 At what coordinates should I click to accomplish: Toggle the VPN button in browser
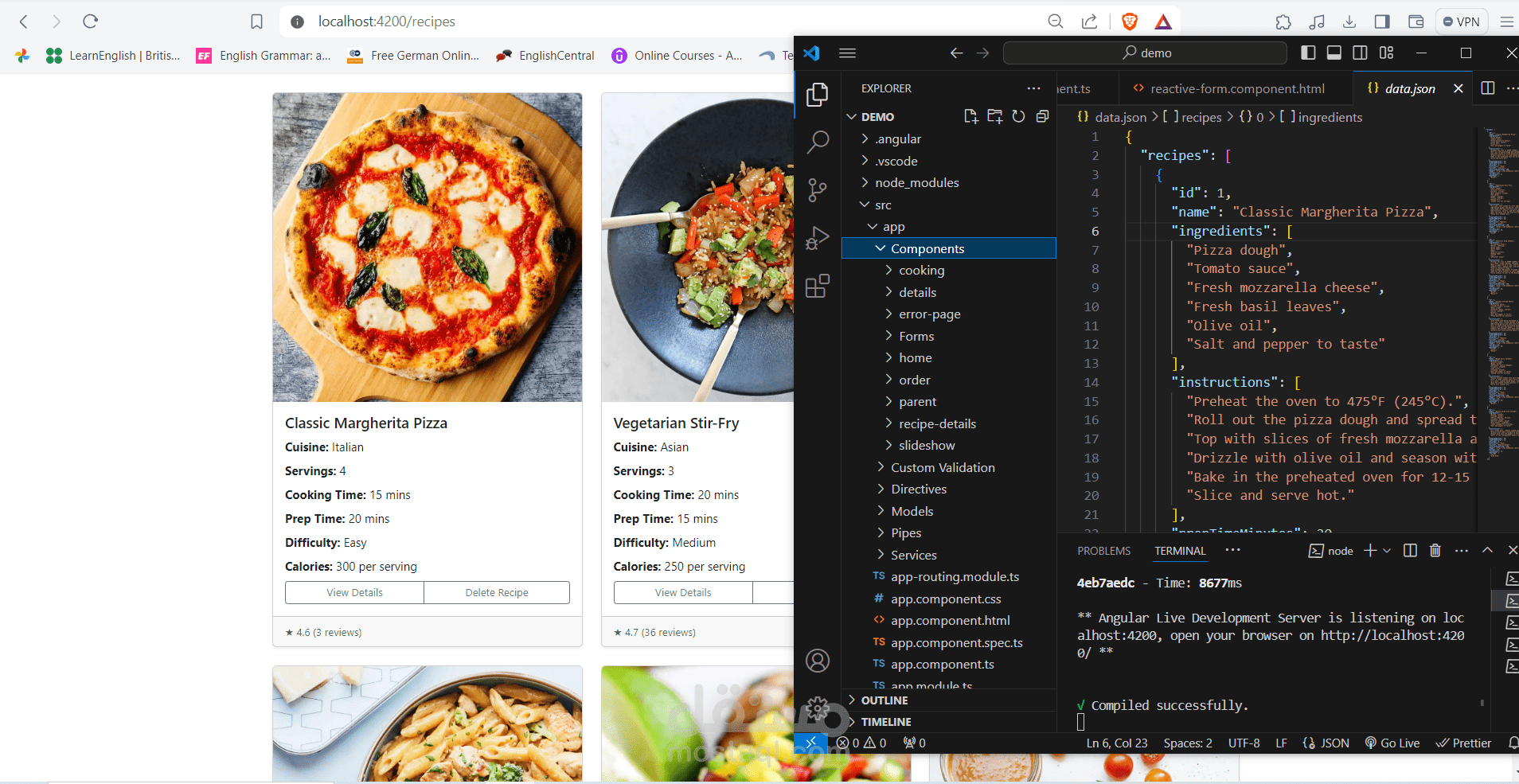tap(1461, 21)
